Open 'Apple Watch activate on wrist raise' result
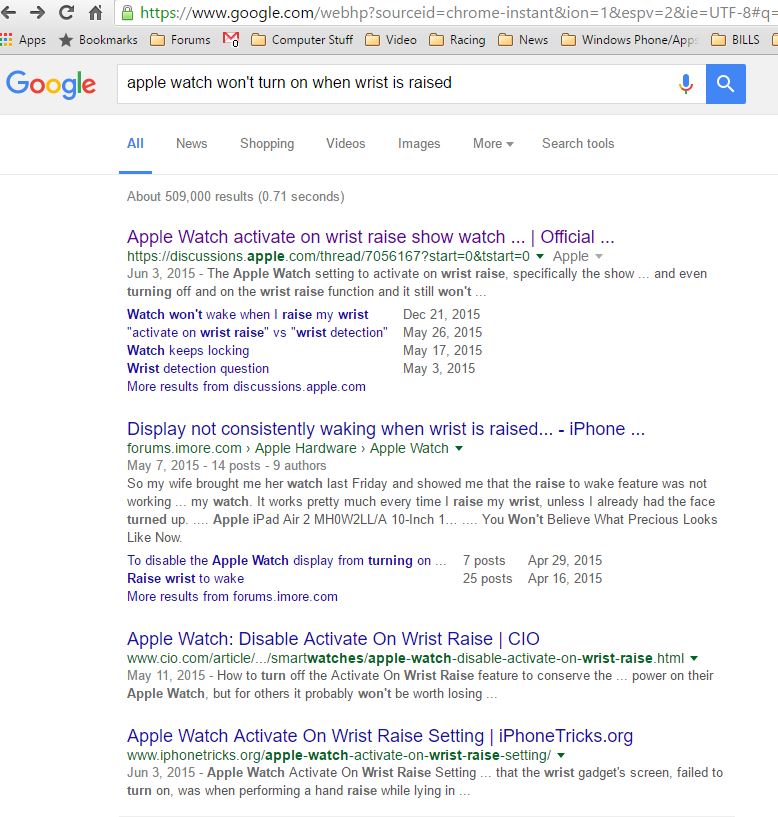This screenshot has width=778, height=817. (x=371, y=237)
